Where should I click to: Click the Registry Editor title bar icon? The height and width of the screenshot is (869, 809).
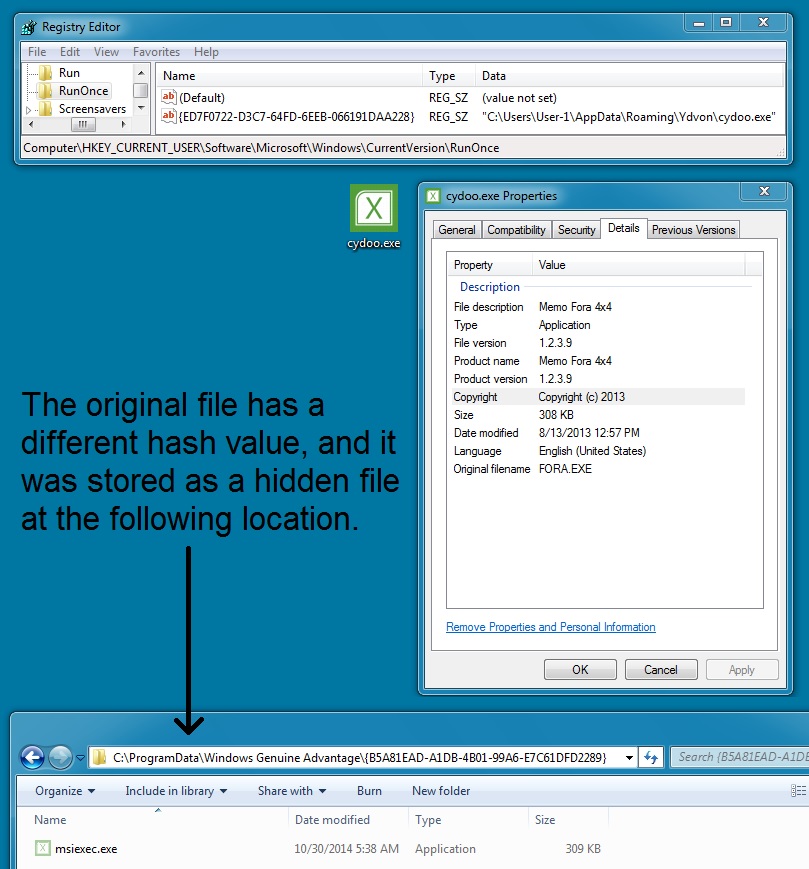point(29,27)
